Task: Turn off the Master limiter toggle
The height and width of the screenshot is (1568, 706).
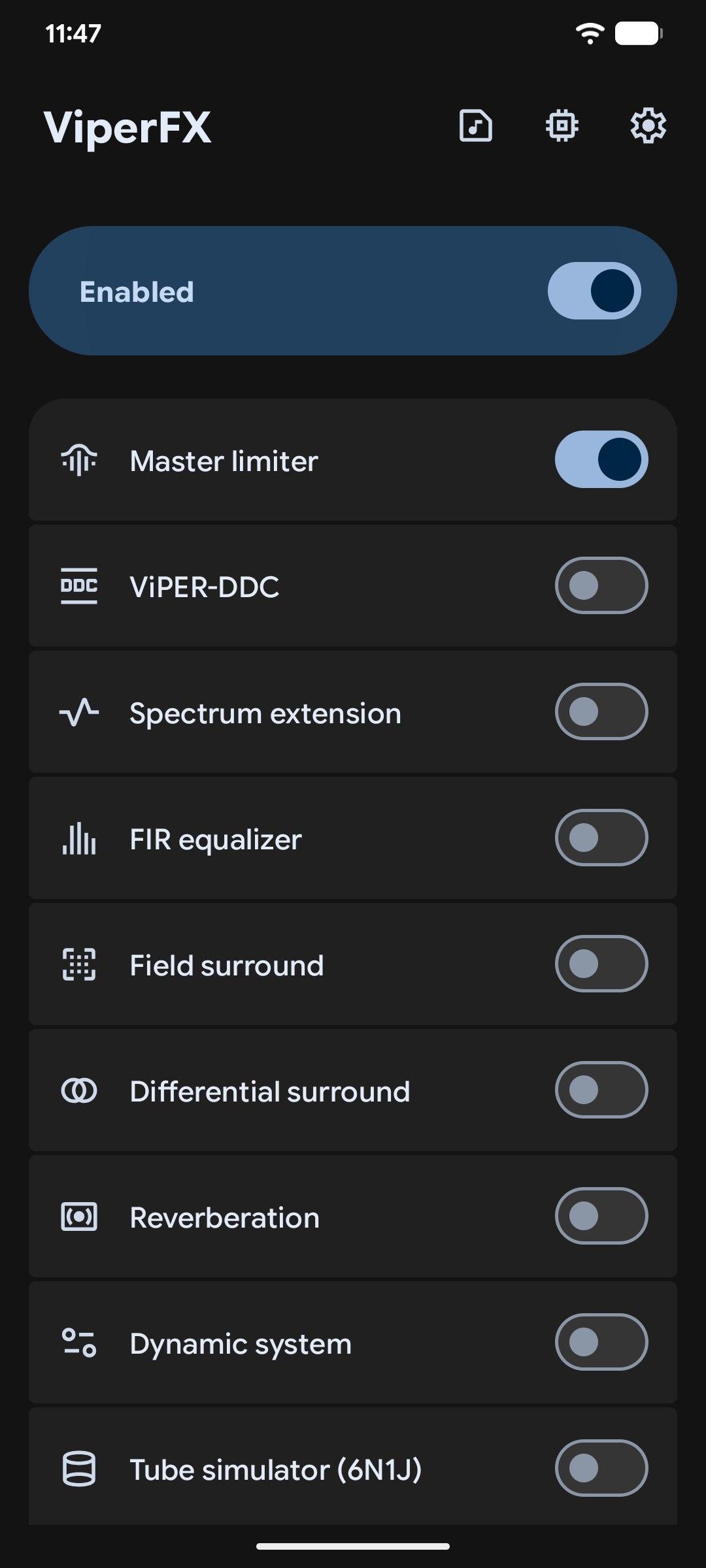Action: [601, 459]
